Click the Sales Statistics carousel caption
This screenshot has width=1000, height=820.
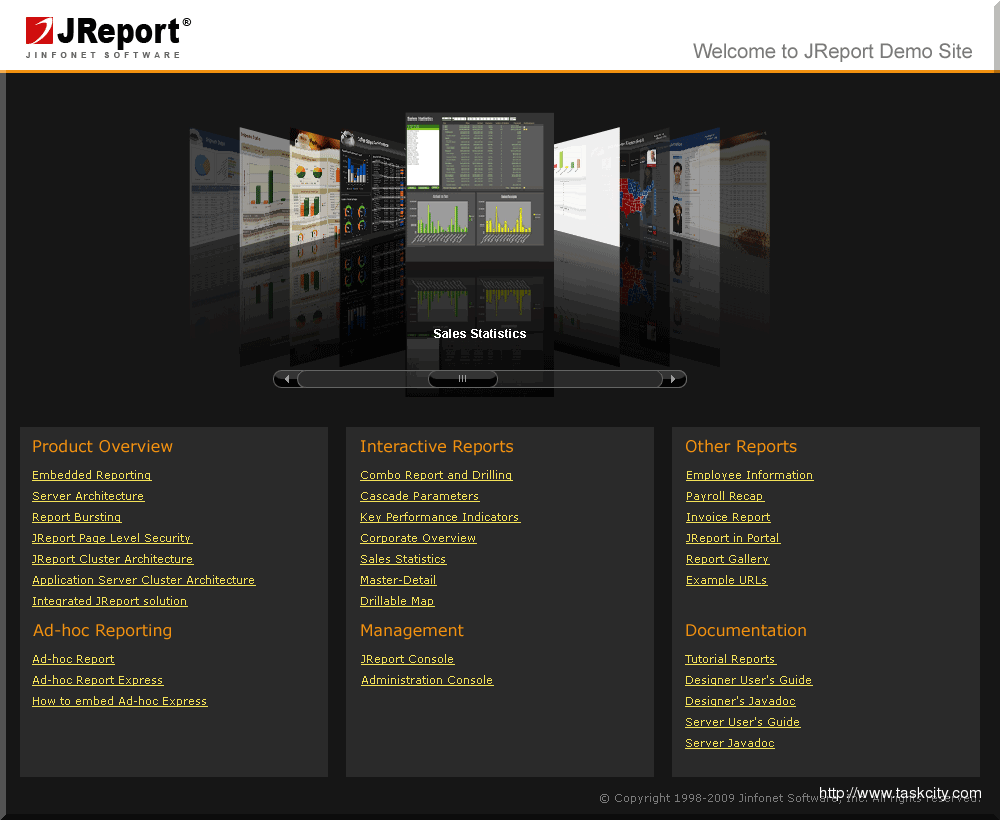pos(480,333)
